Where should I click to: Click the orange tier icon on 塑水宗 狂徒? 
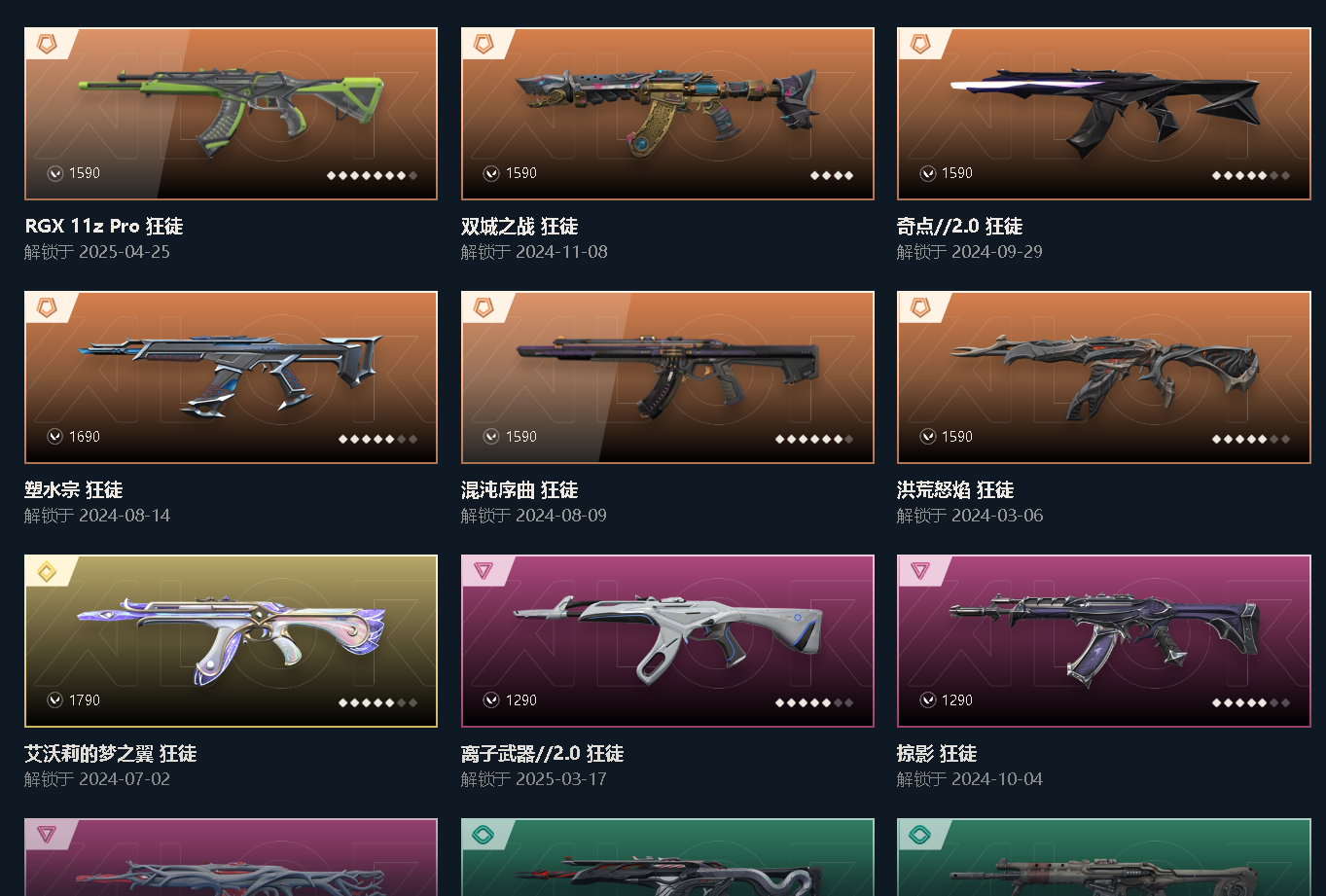47,307
